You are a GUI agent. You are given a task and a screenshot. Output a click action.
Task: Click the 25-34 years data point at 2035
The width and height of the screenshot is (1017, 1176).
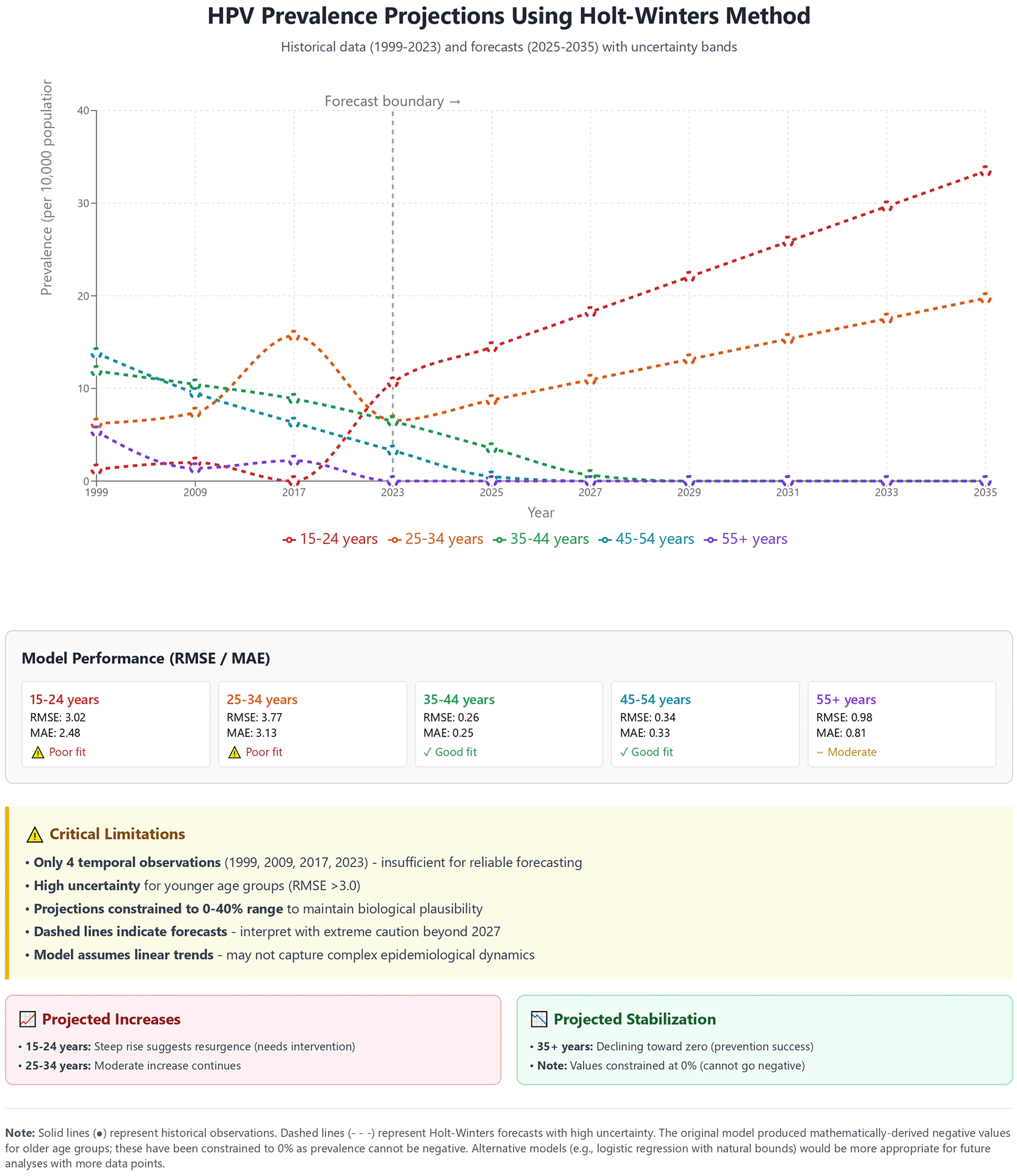tap(985, 298)
